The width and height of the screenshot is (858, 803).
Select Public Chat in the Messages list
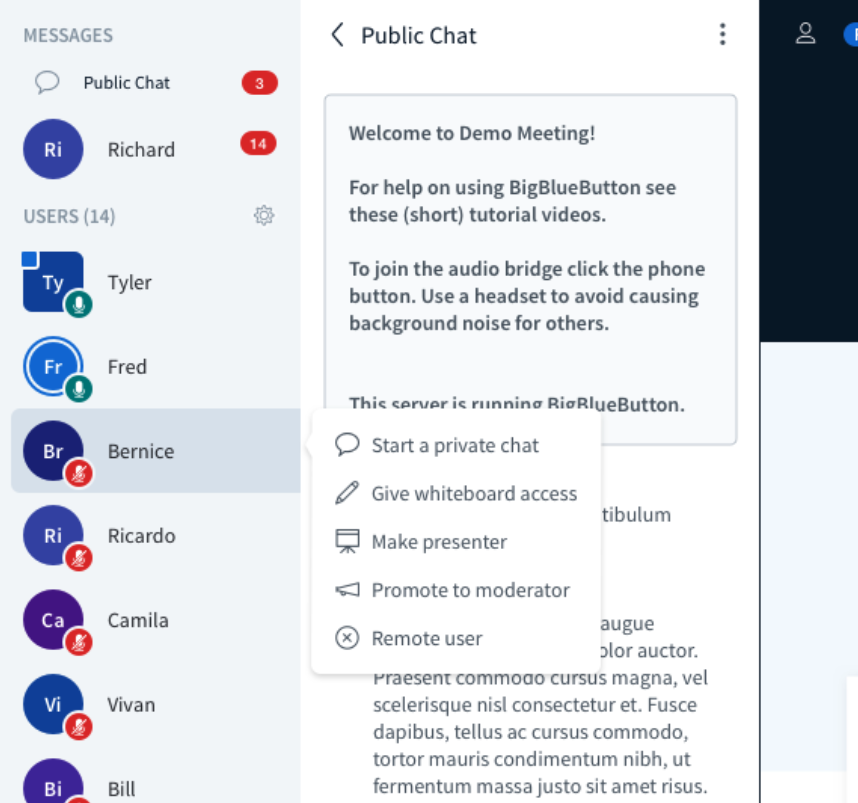click(x=150, y=83)
